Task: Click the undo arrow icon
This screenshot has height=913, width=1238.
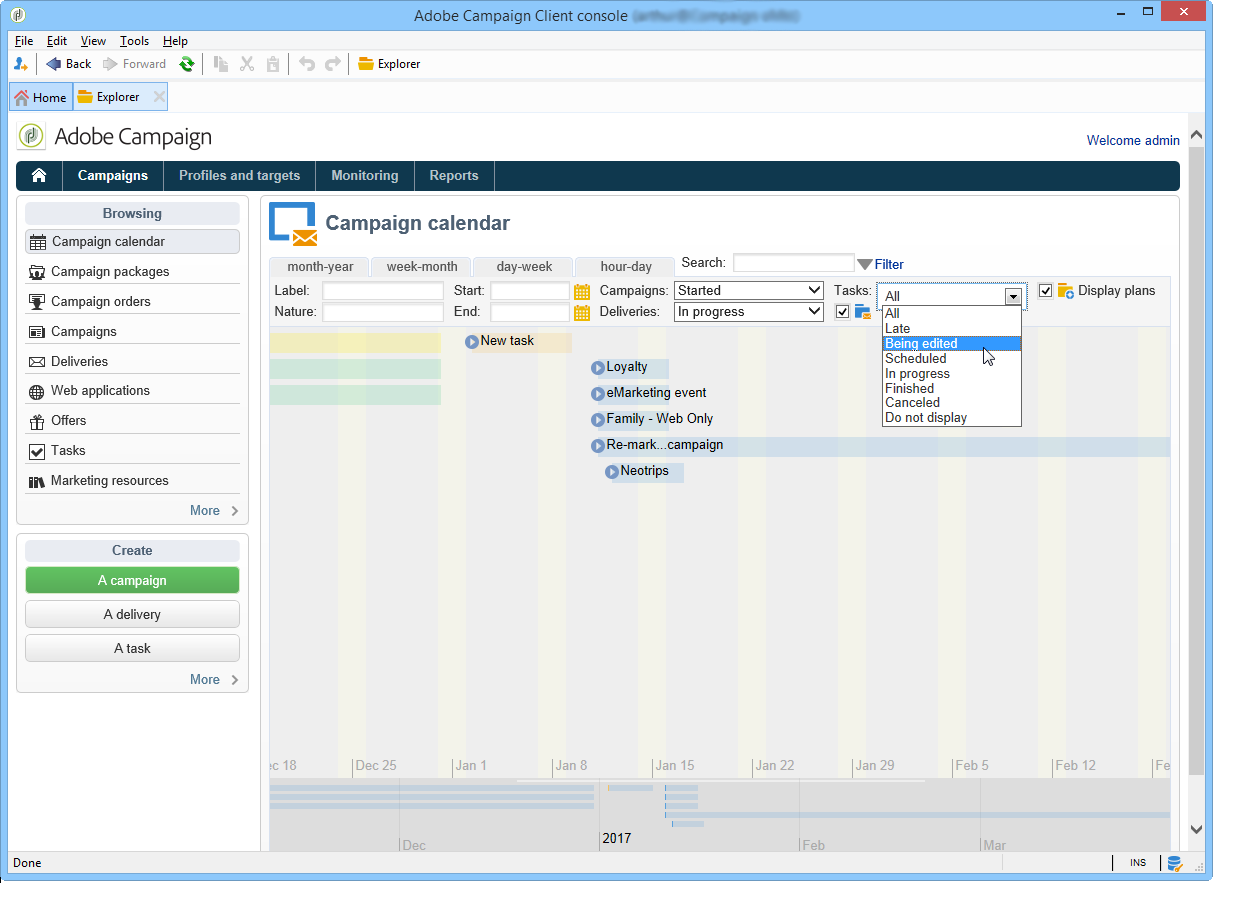Action: point(307,64)
